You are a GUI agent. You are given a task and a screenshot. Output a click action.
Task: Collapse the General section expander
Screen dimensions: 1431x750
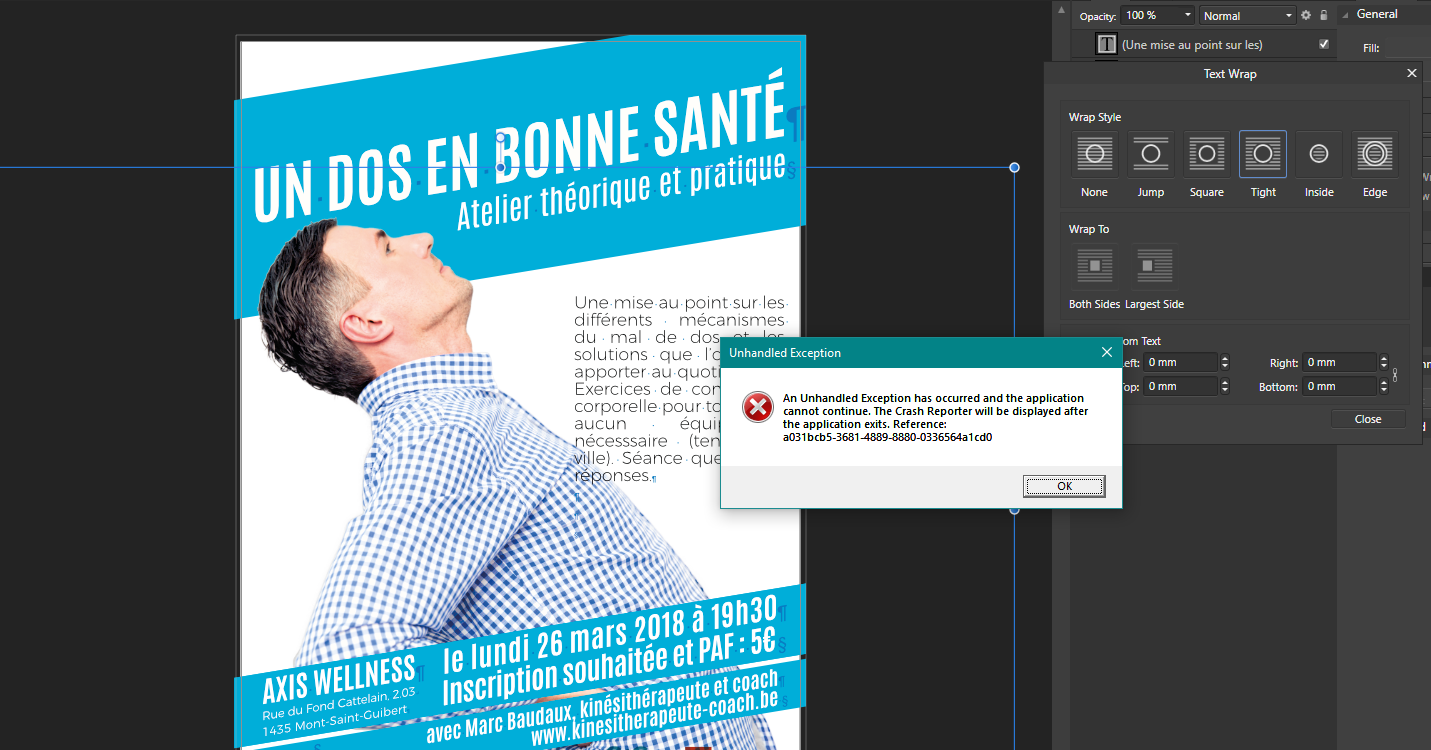coord(1345,14)
